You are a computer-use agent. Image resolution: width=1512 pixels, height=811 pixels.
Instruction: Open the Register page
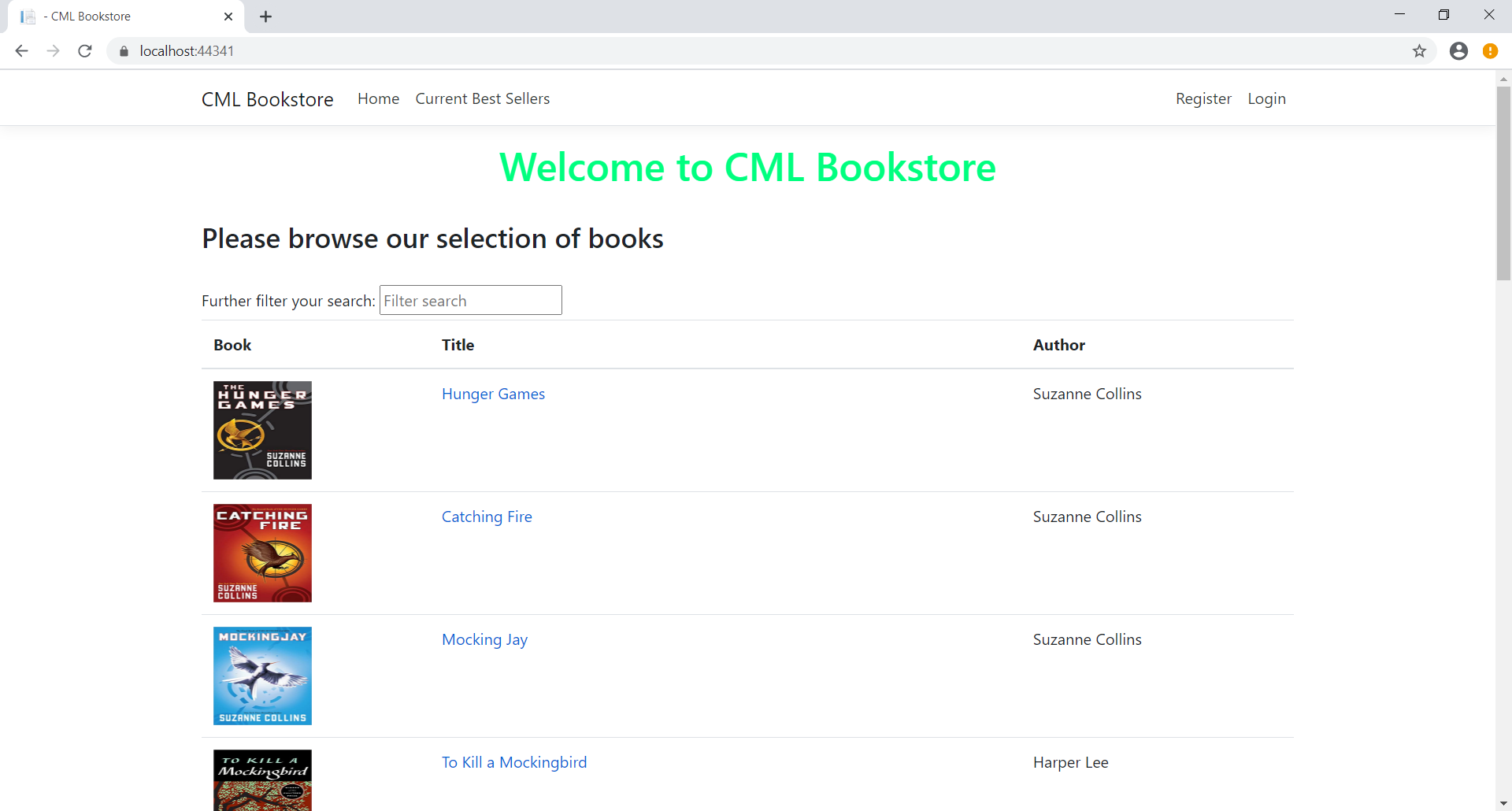tap(1203, 98)
